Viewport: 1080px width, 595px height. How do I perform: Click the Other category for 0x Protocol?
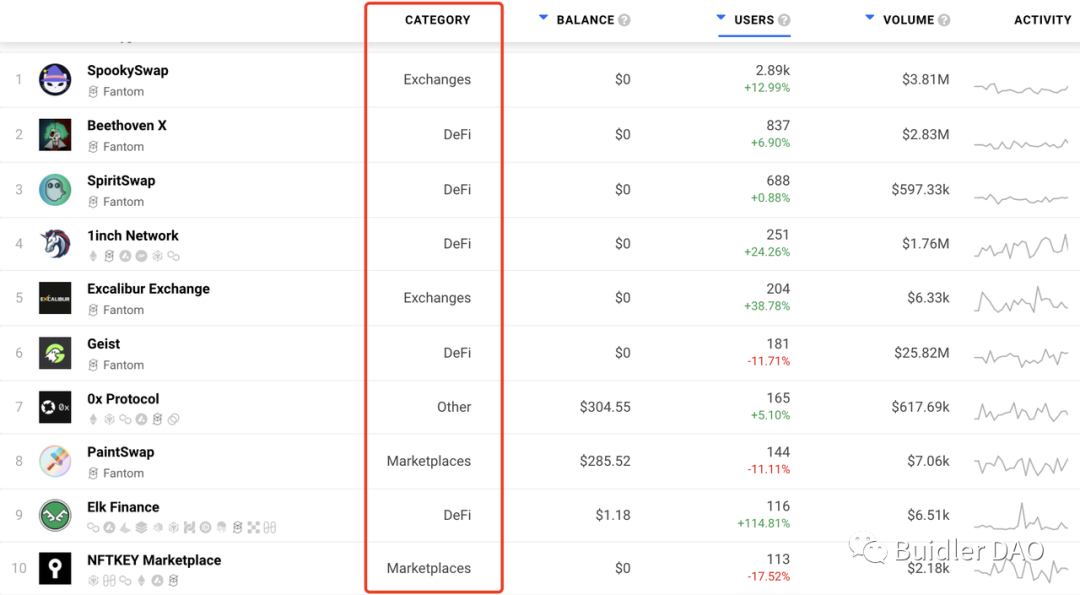(454, 407)
